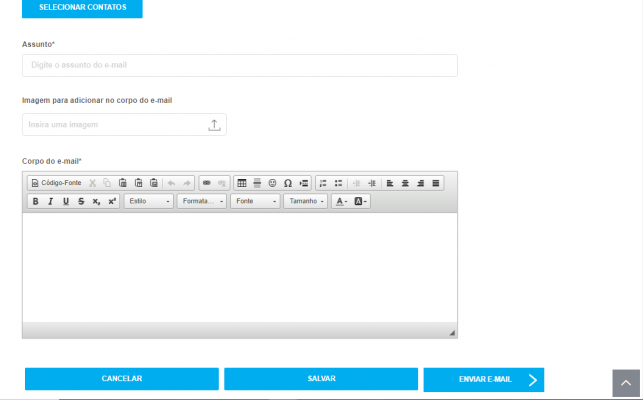Click the Enviar E-mail button

484,379
